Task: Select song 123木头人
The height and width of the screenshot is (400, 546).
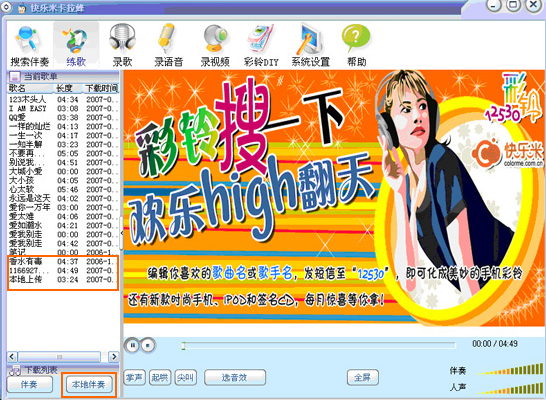Action: point(63,100)
